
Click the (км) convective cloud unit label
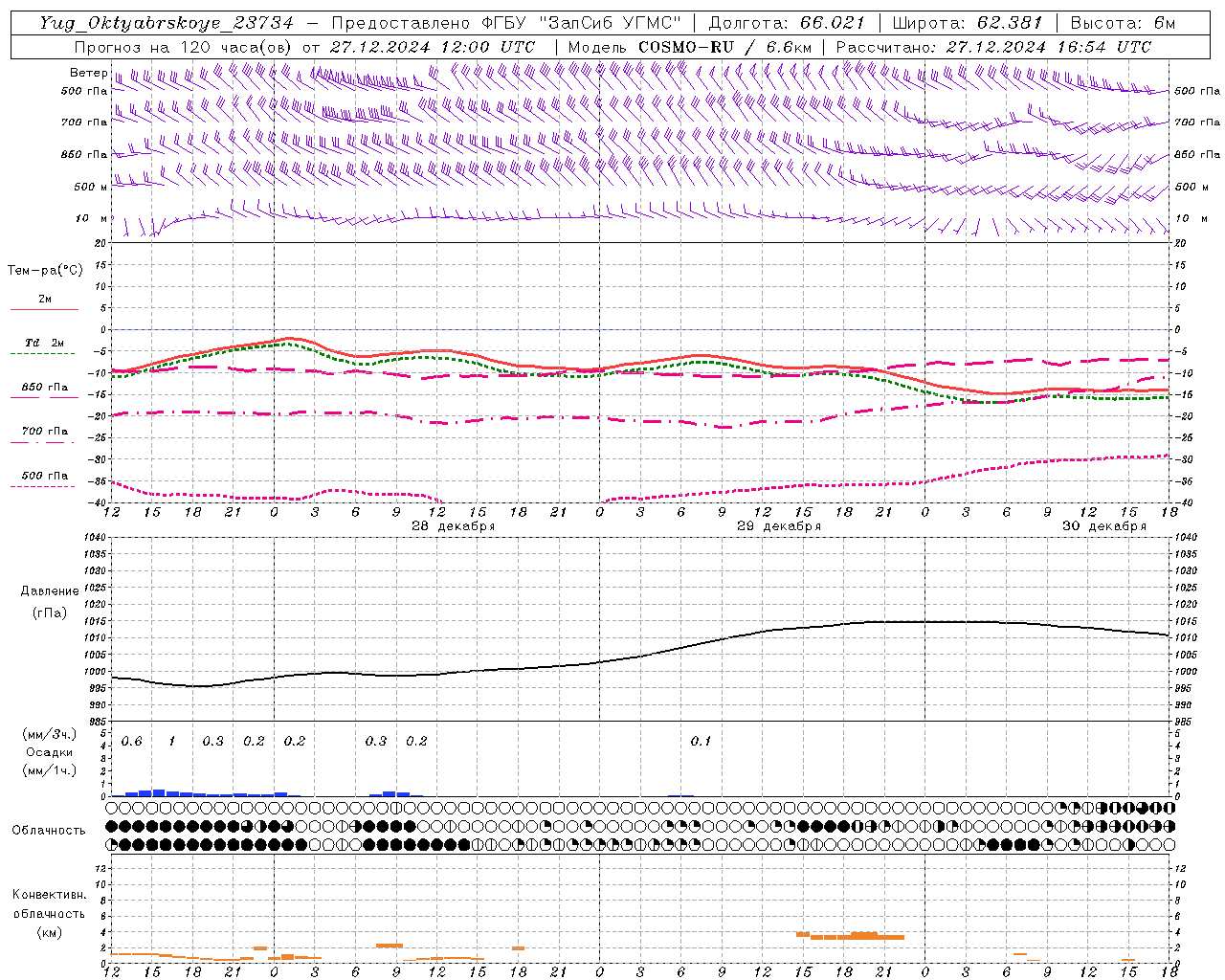coord(49,932)
